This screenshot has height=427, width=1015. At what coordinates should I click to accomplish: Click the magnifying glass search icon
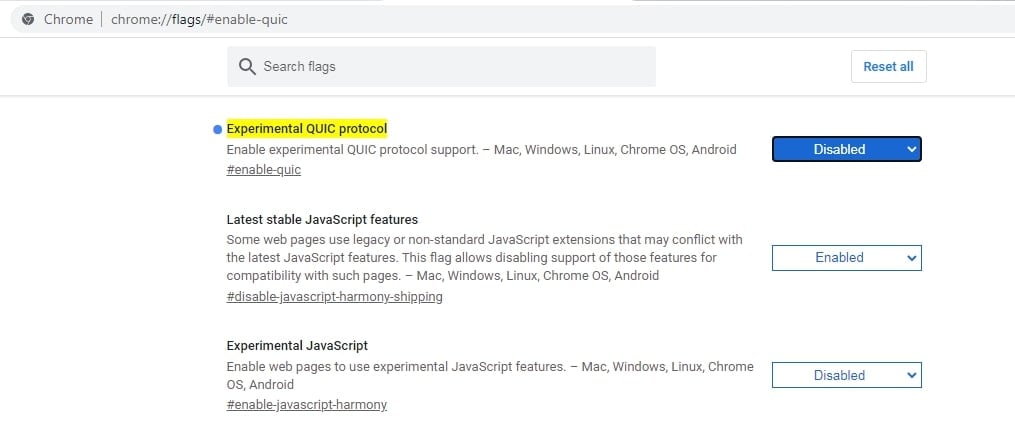pos(247,67)
